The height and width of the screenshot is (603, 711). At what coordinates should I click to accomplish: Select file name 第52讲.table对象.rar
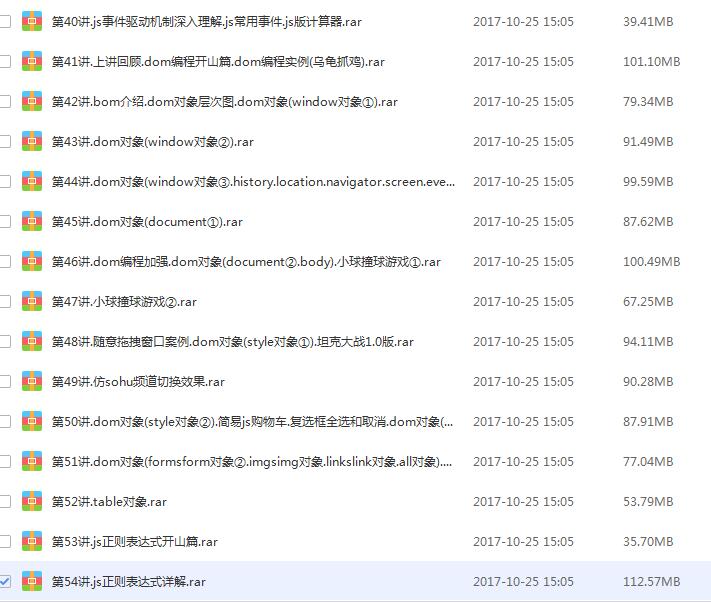[109, 501]
